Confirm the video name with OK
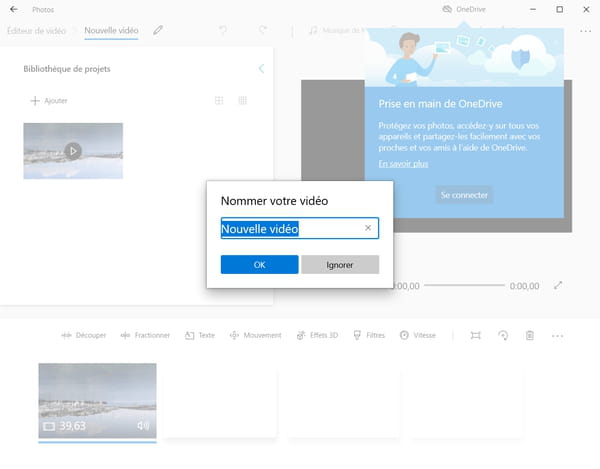This screenshot has height=469, width=600. click(259, 264)
